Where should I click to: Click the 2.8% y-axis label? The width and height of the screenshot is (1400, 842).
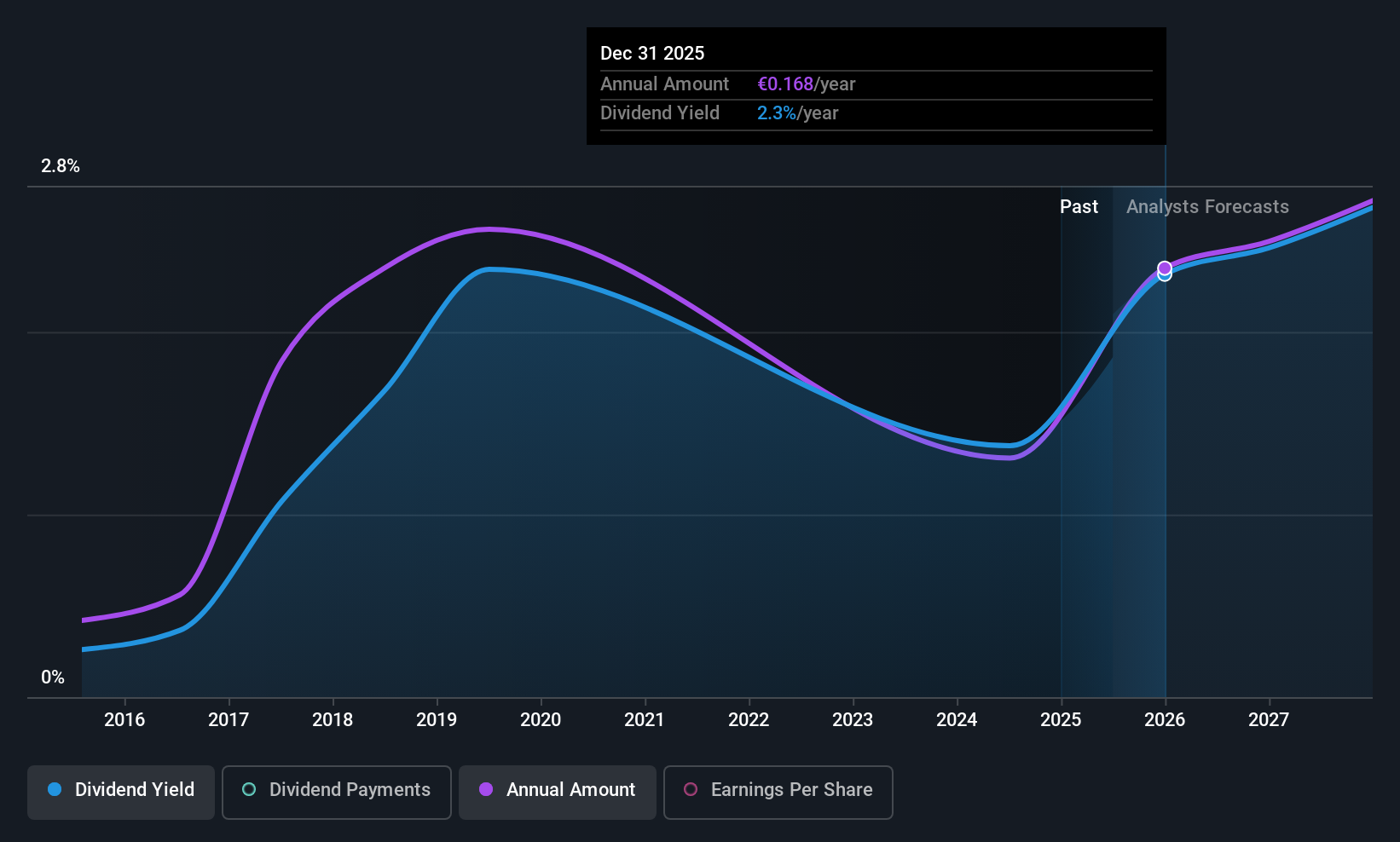pyautogui.click(x=61, y=166)
